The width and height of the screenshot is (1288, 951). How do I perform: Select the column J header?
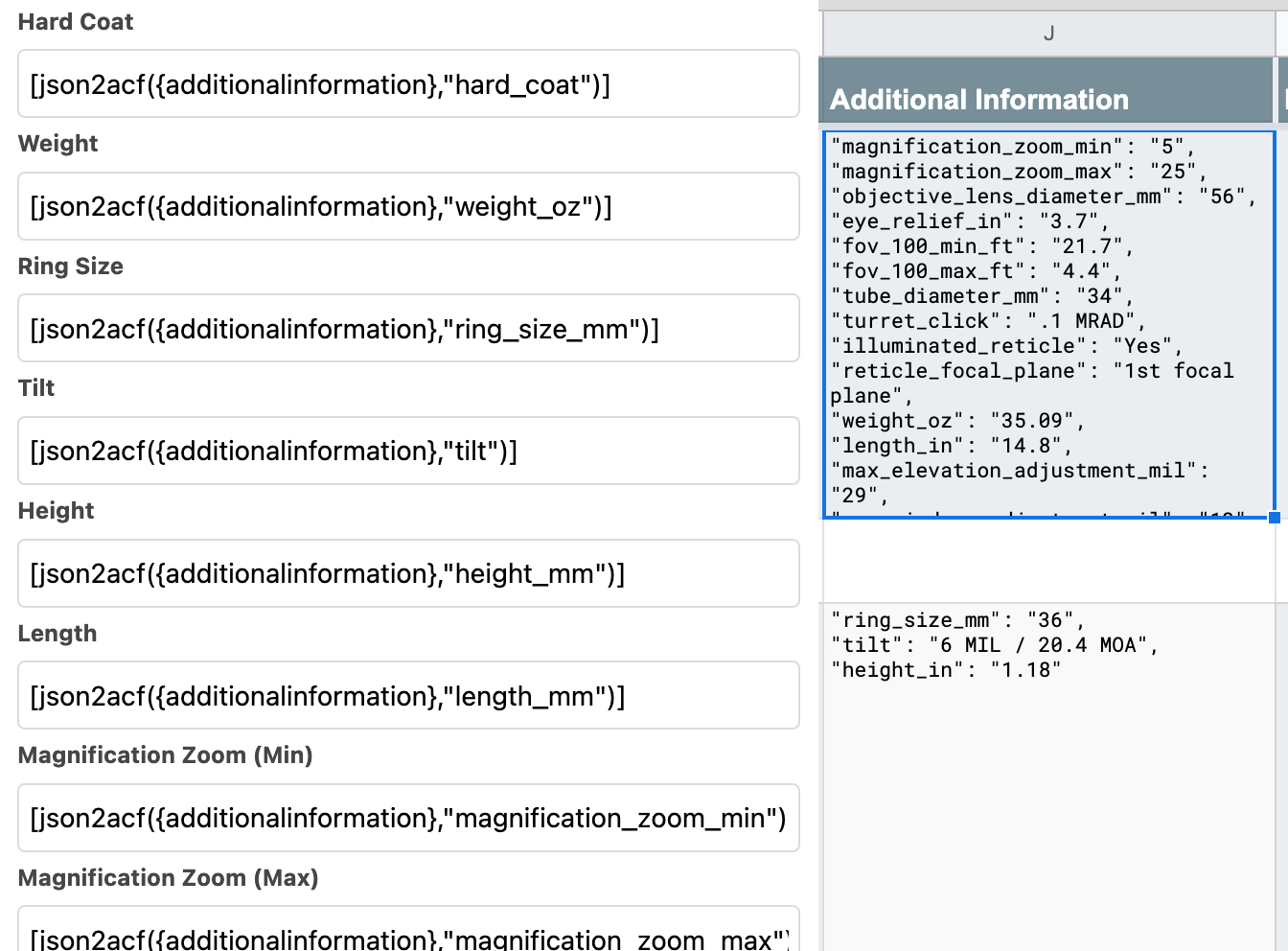tap(1047, 33)
